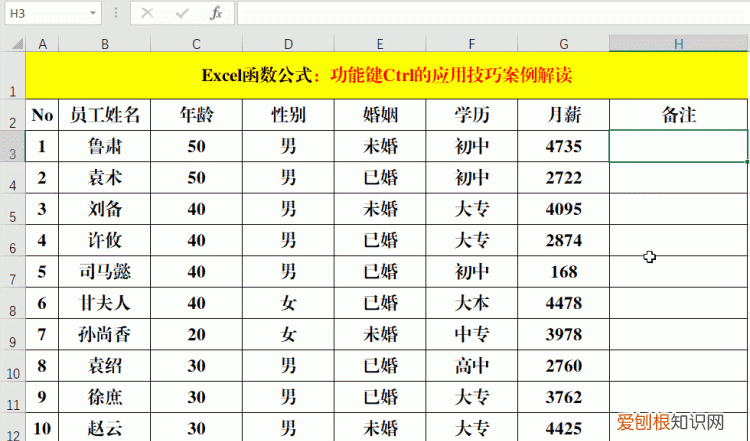750x441 pixels.
Task: Click empty 备注 cell in 徐庶 row
Action: click(x=679, y=397)
